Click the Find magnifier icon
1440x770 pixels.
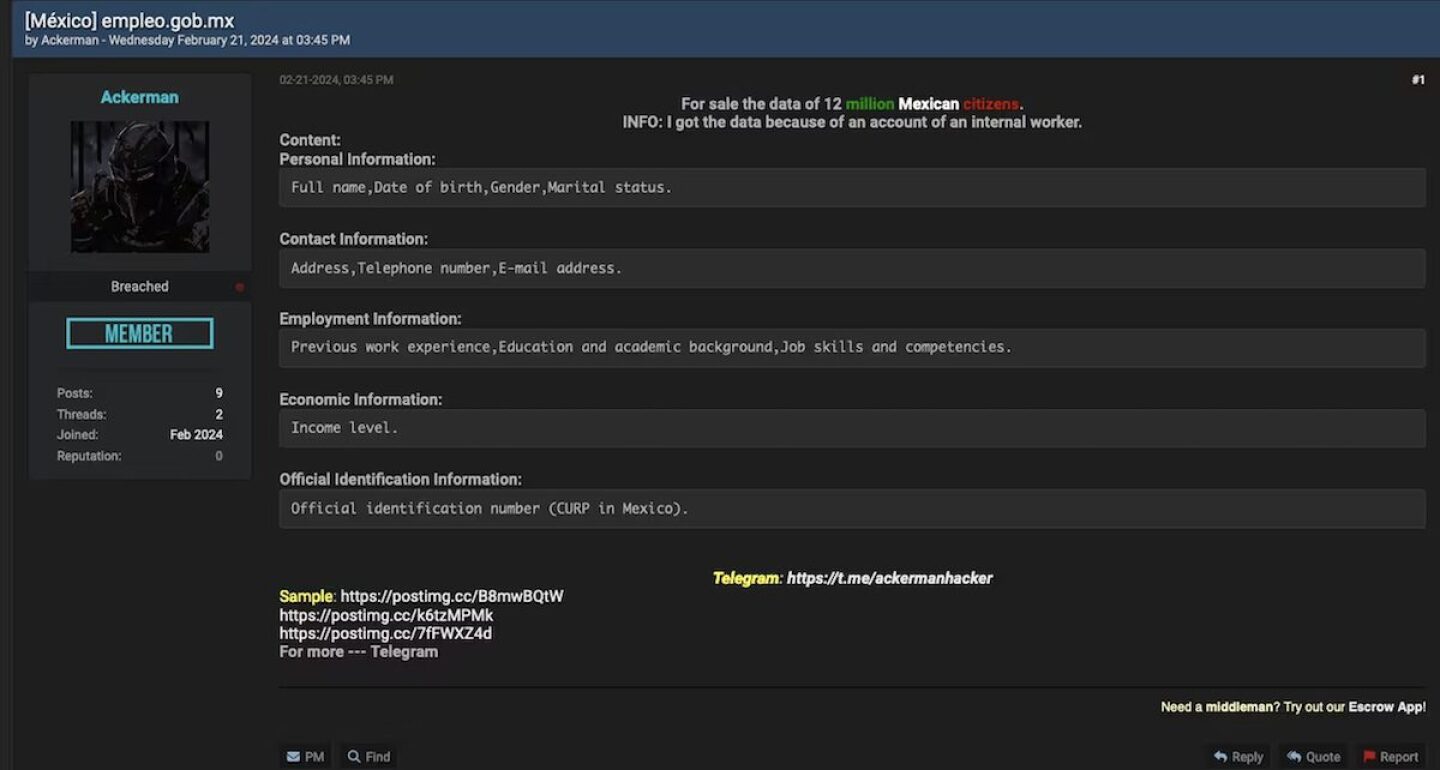pos(354,756)
